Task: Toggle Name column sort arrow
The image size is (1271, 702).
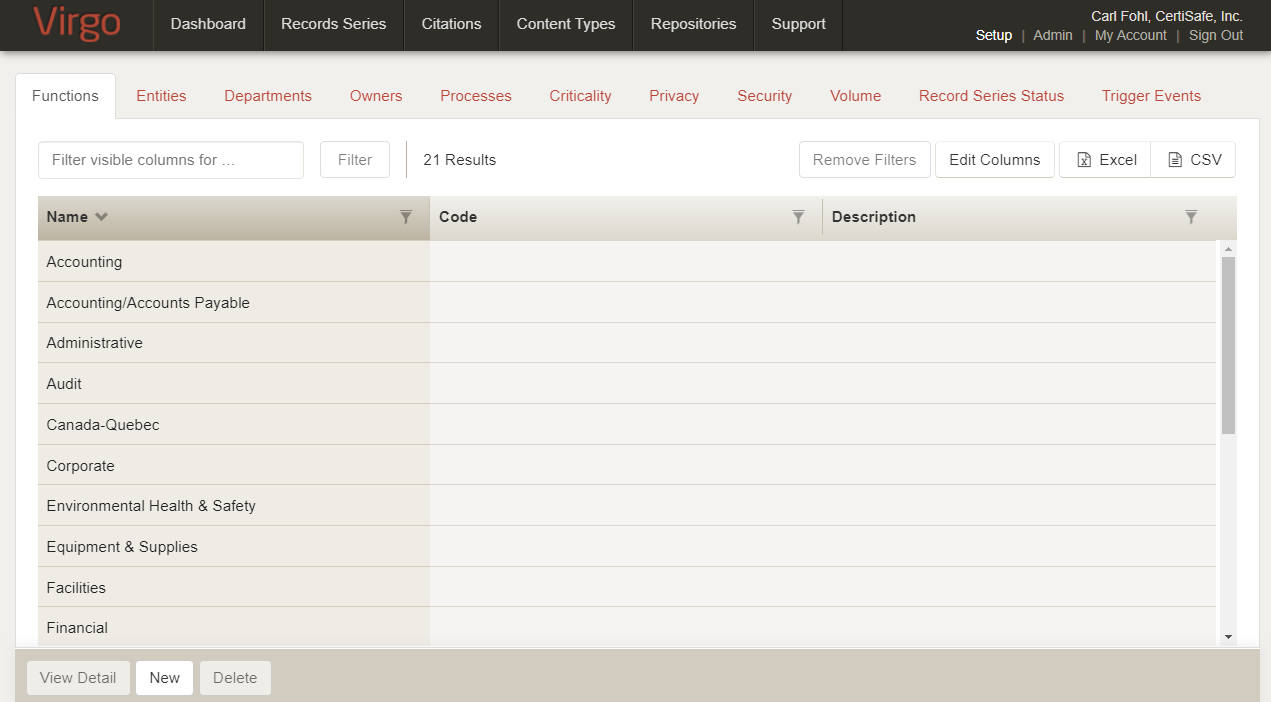Action: (101, 217)
